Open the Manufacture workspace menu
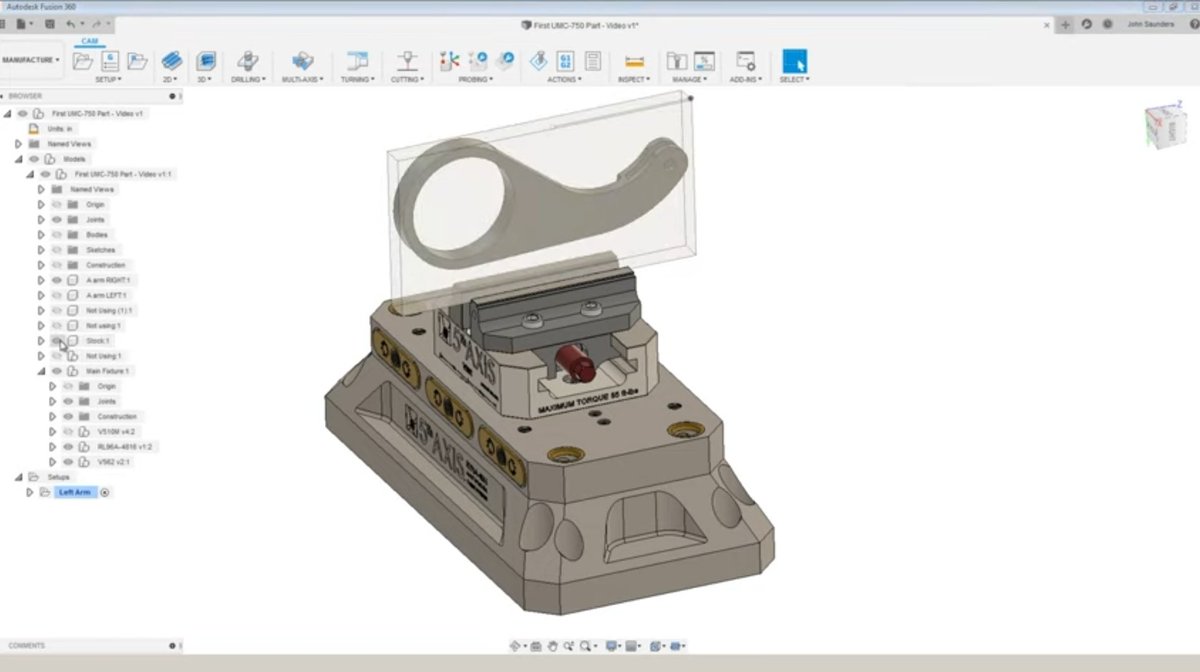The height and width of the screenshot is (672, 1200). pos(30,57)
